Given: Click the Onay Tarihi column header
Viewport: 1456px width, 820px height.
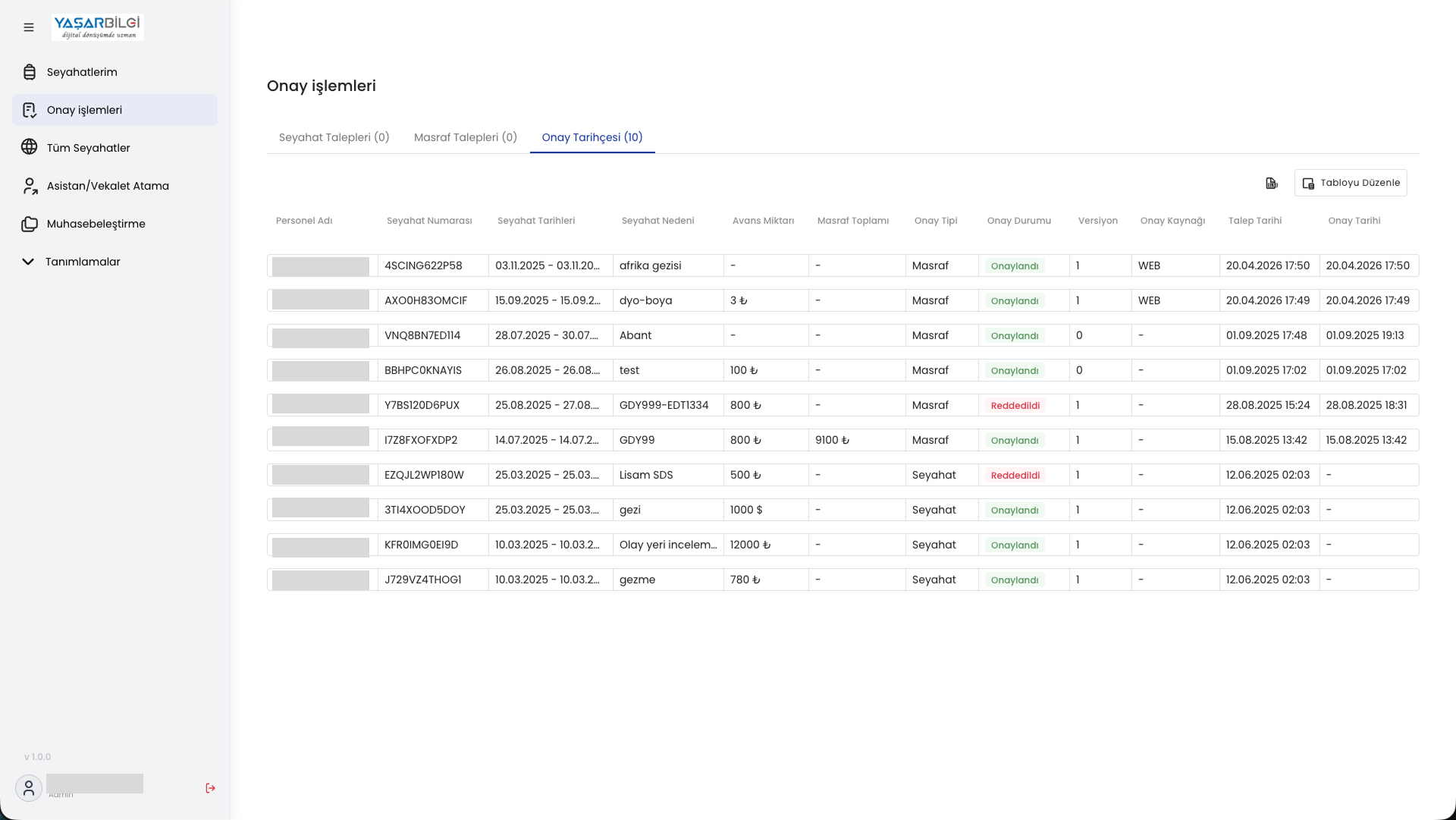Looking at the screenshot, I should click(1354, 221).
